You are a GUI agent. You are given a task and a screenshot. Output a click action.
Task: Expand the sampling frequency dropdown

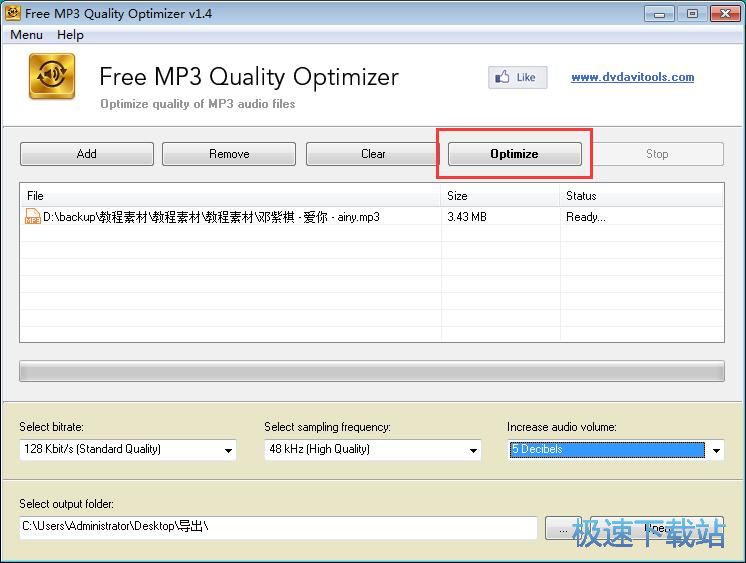[x=474, y=450]
